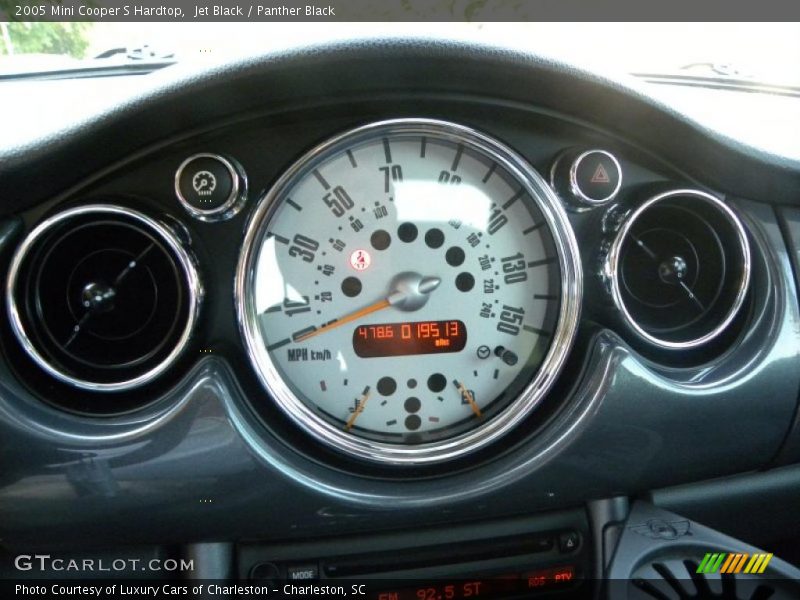The height and width of the screenshot is (600, 800).
Task: Tap the 130 mark on speedometer
Action: click(514, 268)
